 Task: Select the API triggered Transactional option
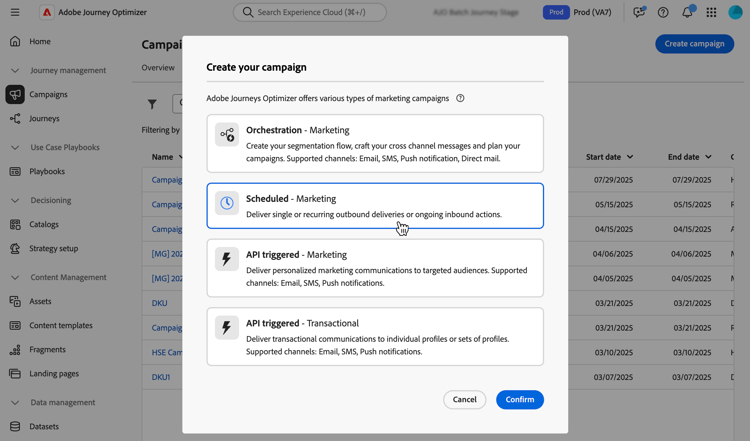click(375, 337)
